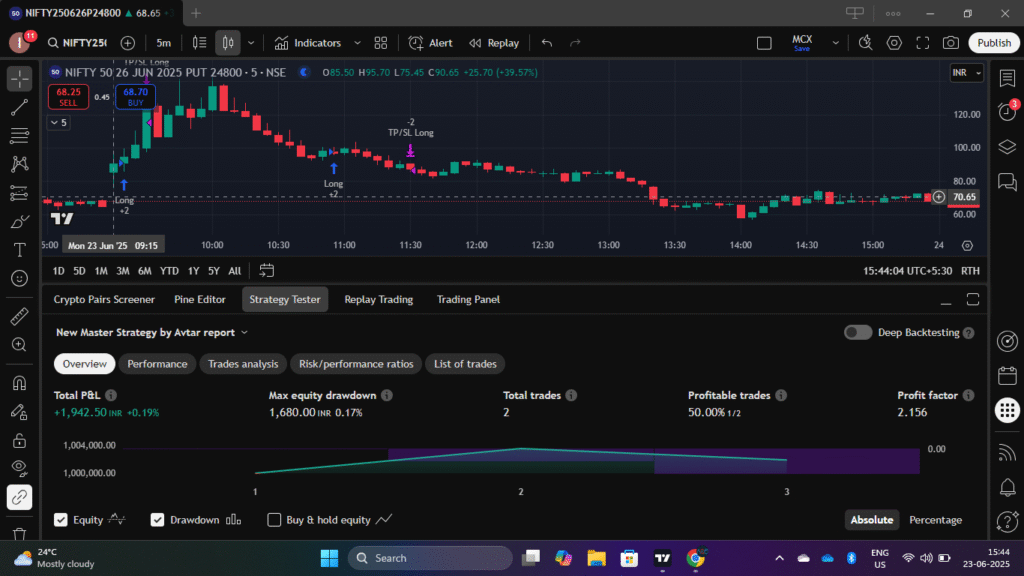Viewport: 1024px width, 576px height.
Task: Open quick search icon in top toolbar
Action: 865,43
